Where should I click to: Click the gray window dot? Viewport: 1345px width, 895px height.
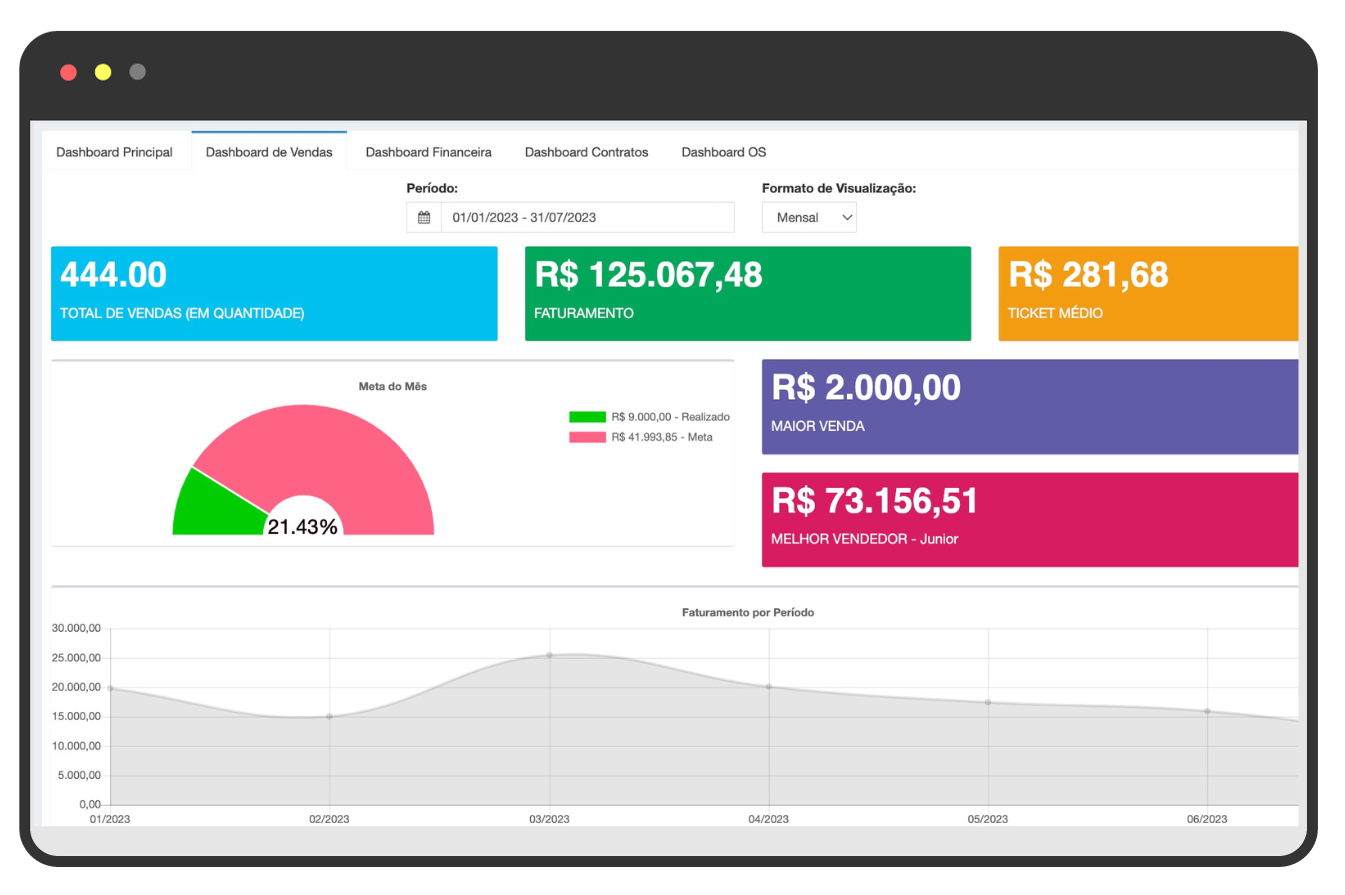tap(138, 72)
